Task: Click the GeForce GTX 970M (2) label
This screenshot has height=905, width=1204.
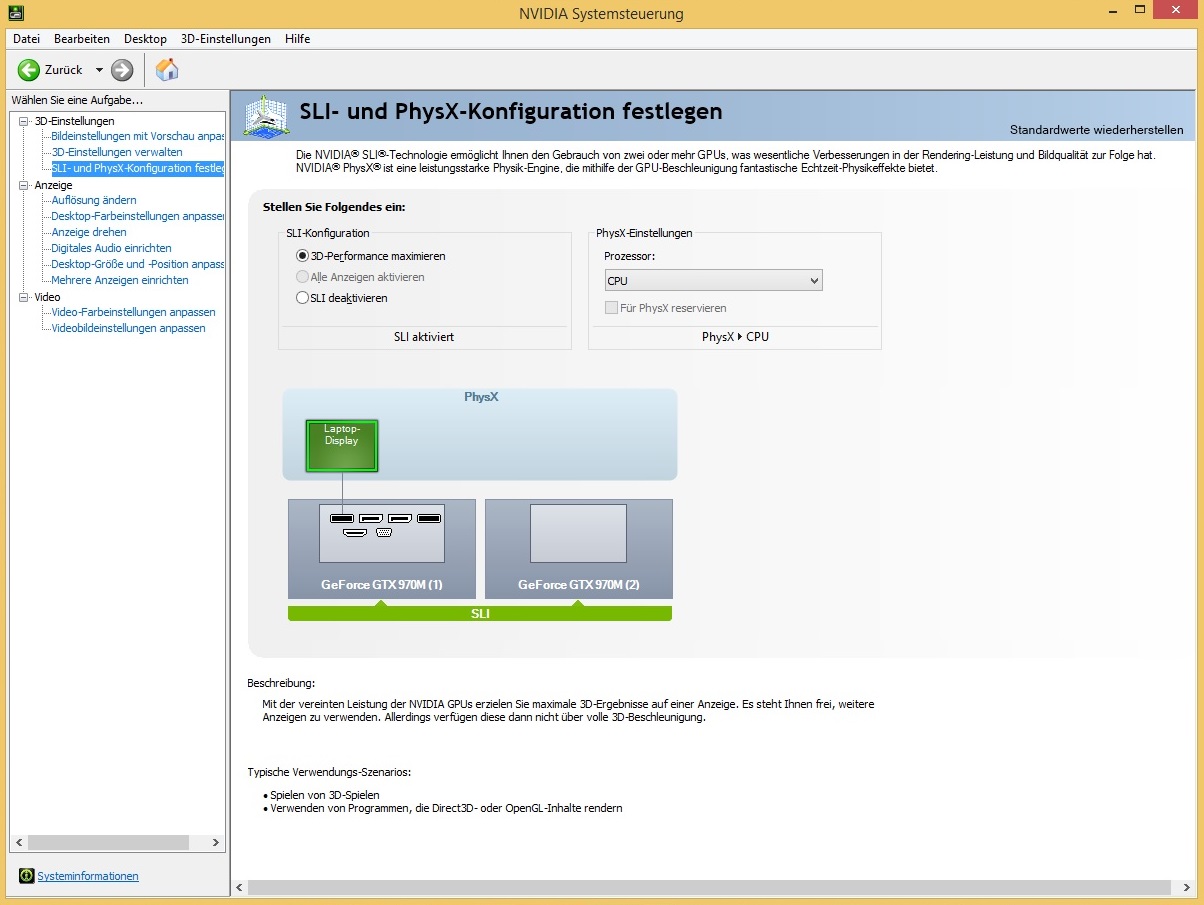Action: click(579, 584)
